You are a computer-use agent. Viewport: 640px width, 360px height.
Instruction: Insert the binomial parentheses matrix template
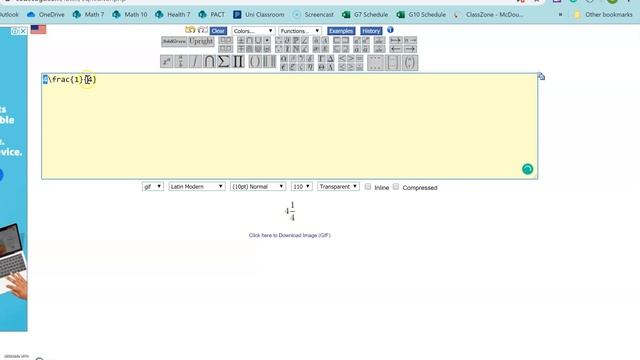point(410,62)
